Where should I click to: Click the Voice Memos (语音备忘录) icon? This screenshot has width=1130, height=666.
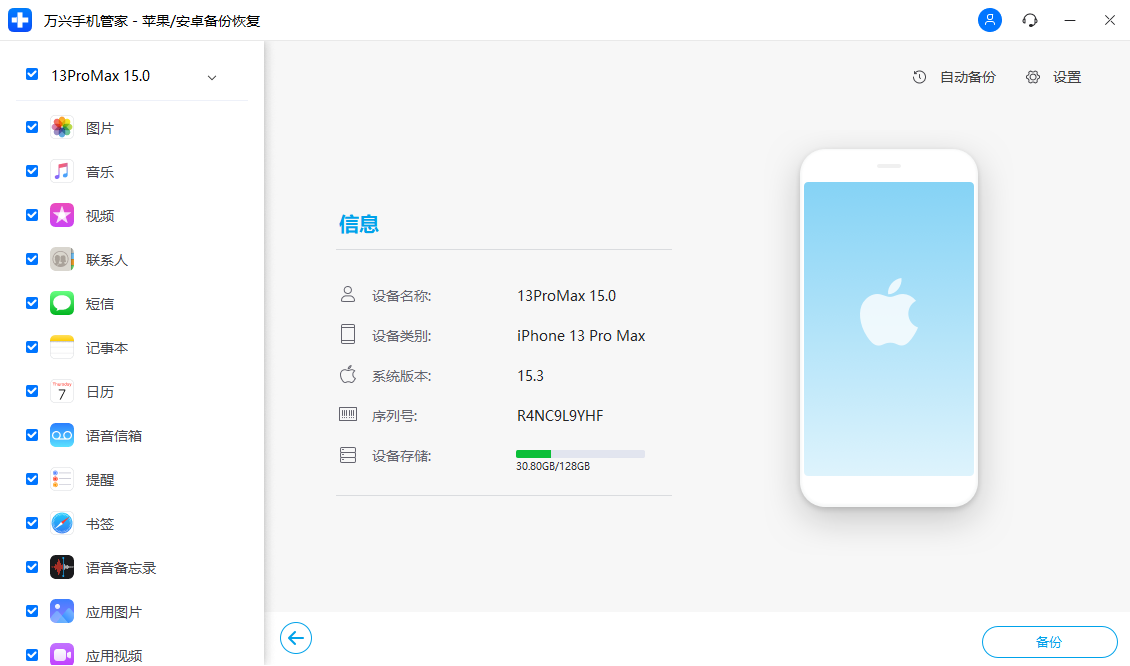pos(62,567)
